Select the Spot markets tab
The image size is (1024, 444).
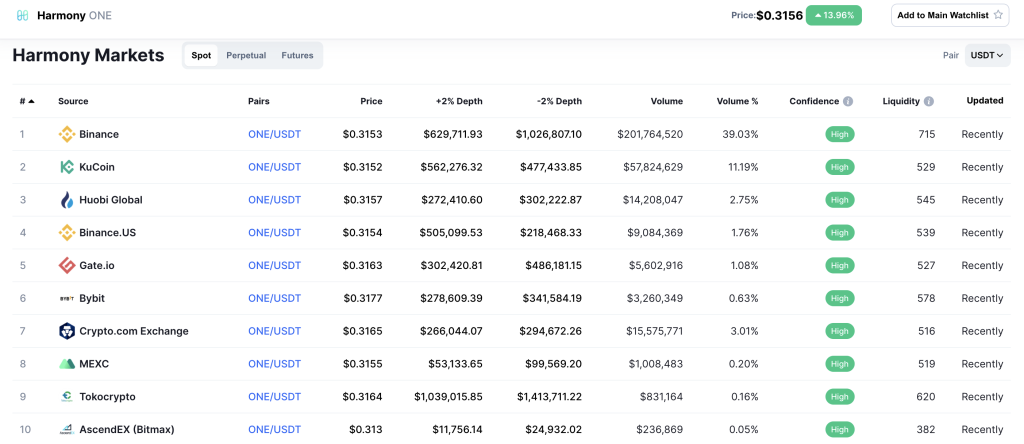[x=201, y=56]
